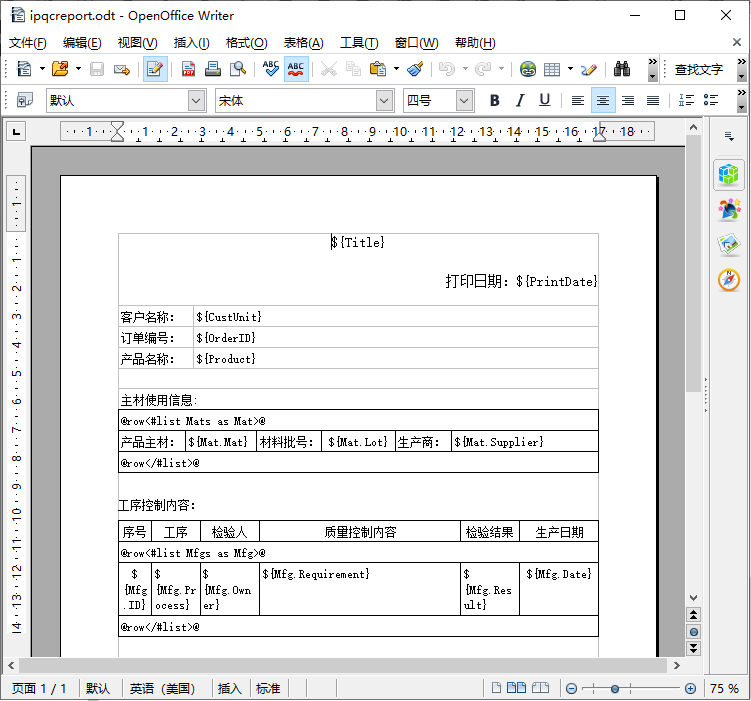The height and width of the screenshot is (701, 751).
Task: Align text left
Action: coord(578,101)
